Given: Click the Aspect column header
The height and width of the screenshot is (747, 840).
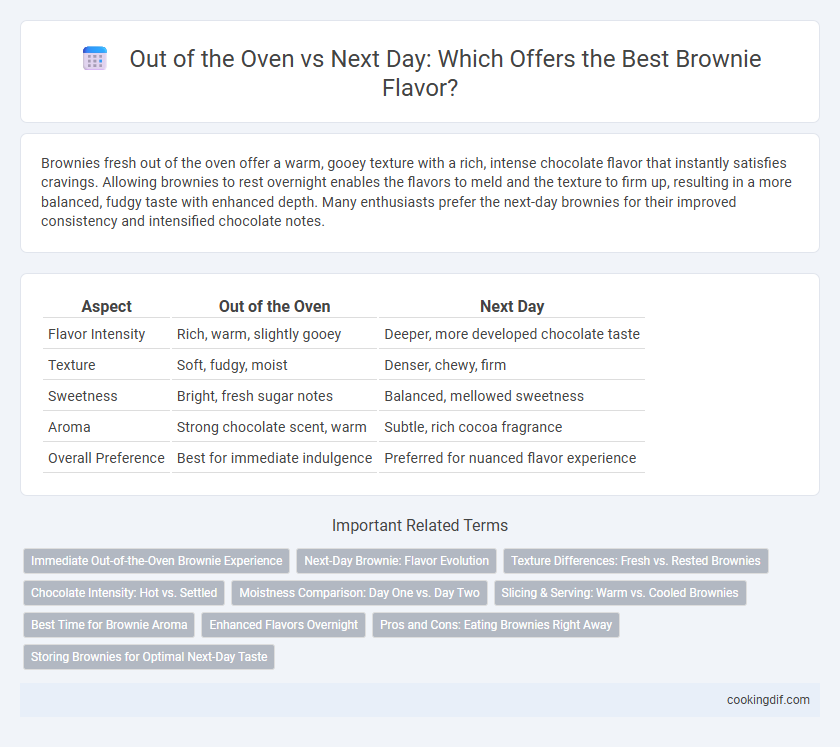Looking at the screenshot, I should click(x=106, y=306).
